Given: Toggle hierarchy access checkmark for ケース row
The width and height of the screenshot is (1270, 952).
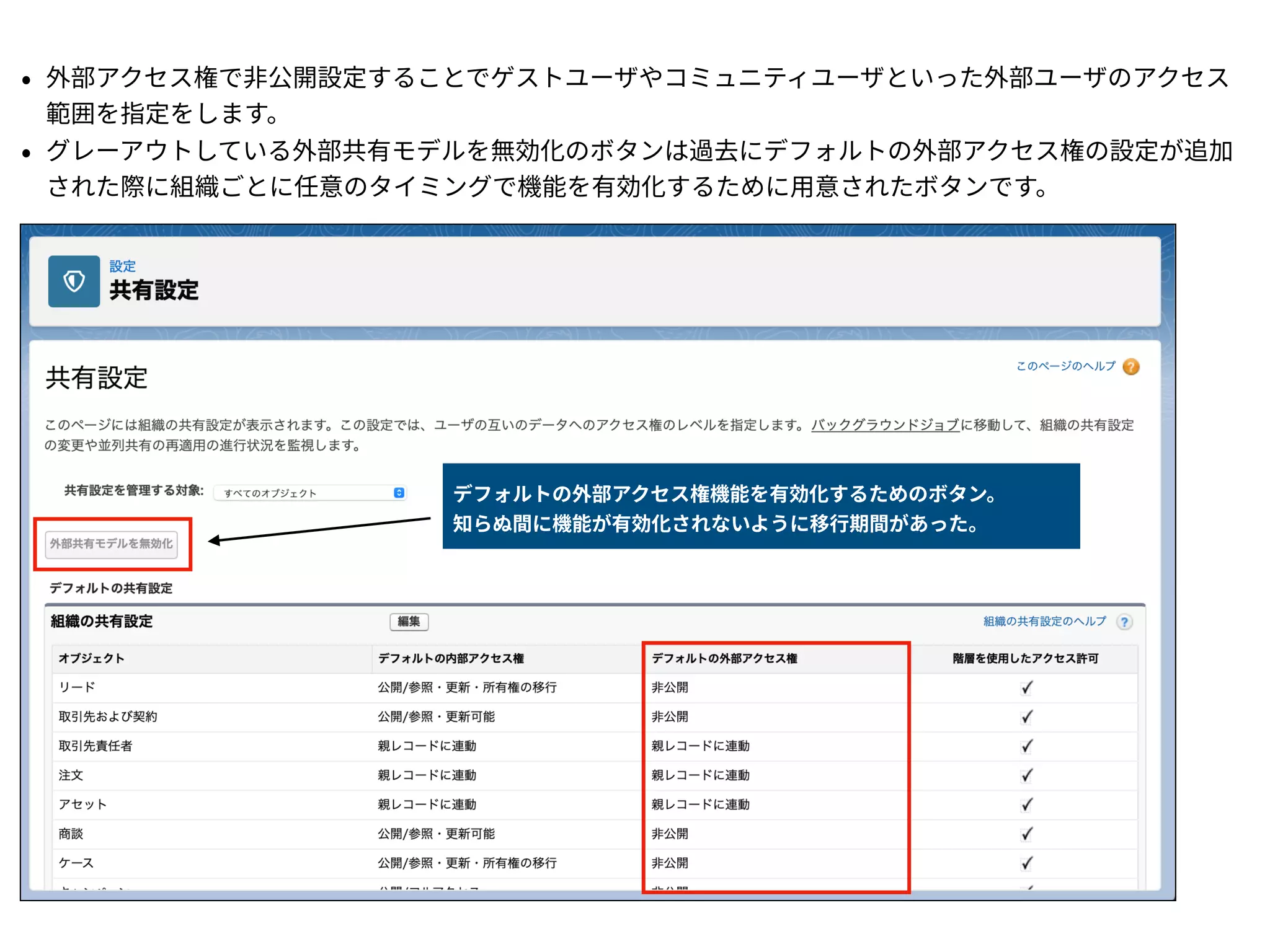Looking at the screenshot, I should point(1027,863).
